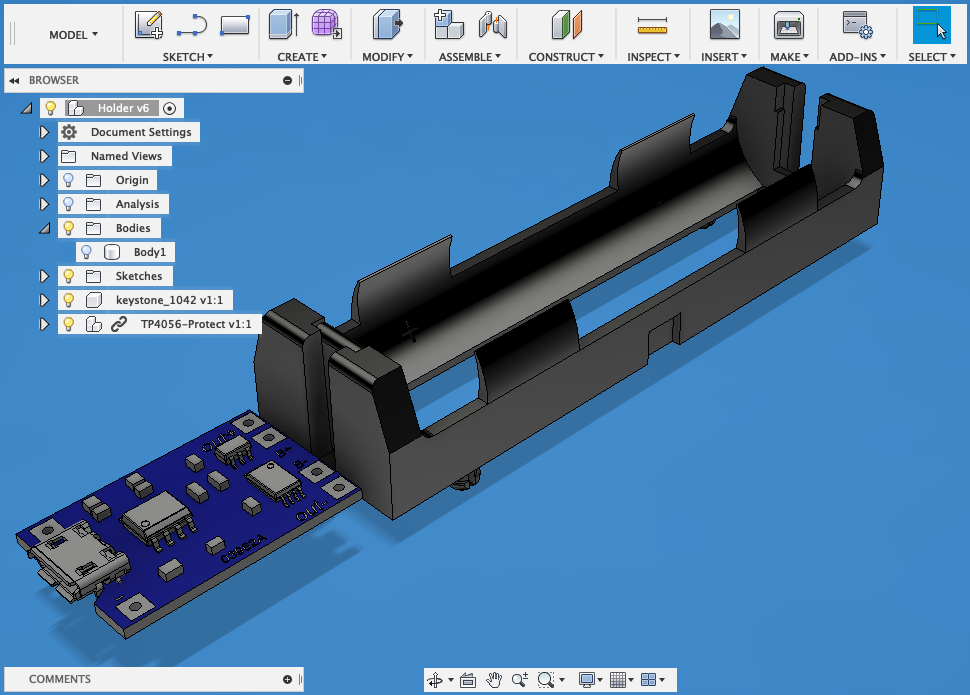Hide Body1 using its lightbulb
This screenshot has height=695, width=970.
click(x=87, y=252)
